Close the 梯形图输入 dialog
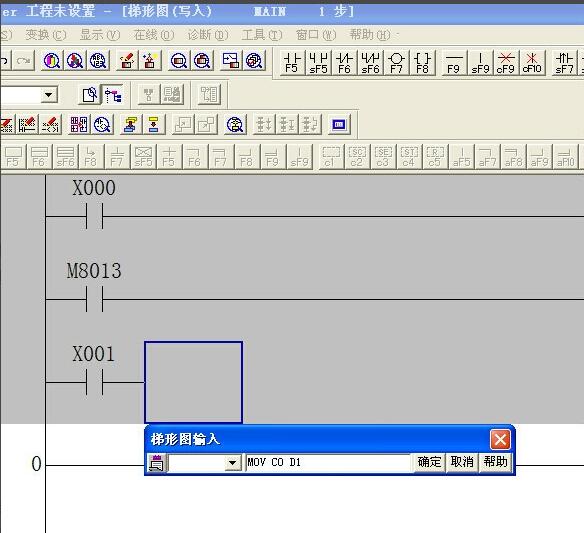The height and width of the screenshot is (533, 584). [500, 440]
